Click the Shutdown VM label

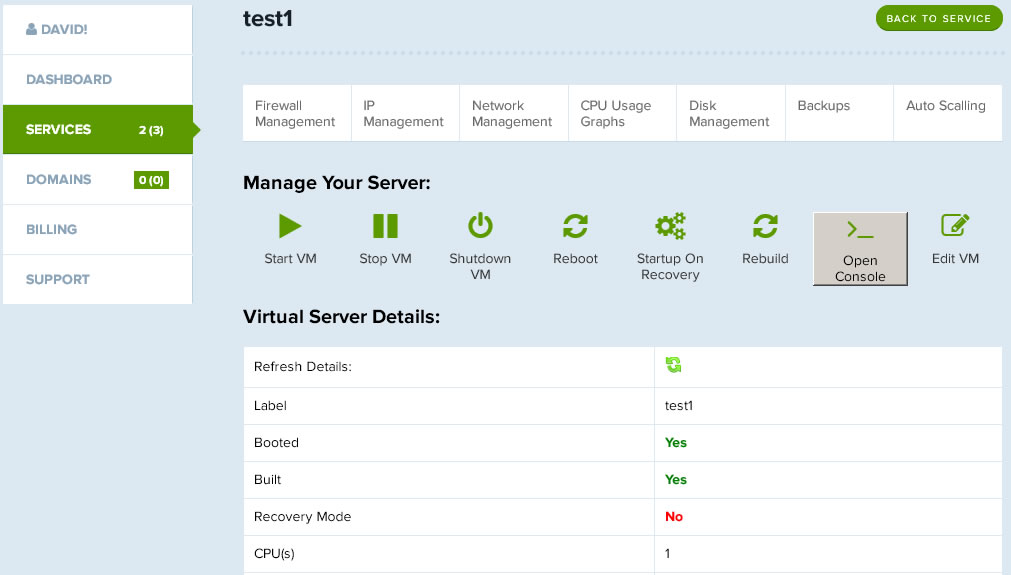[x=480, y=266]
